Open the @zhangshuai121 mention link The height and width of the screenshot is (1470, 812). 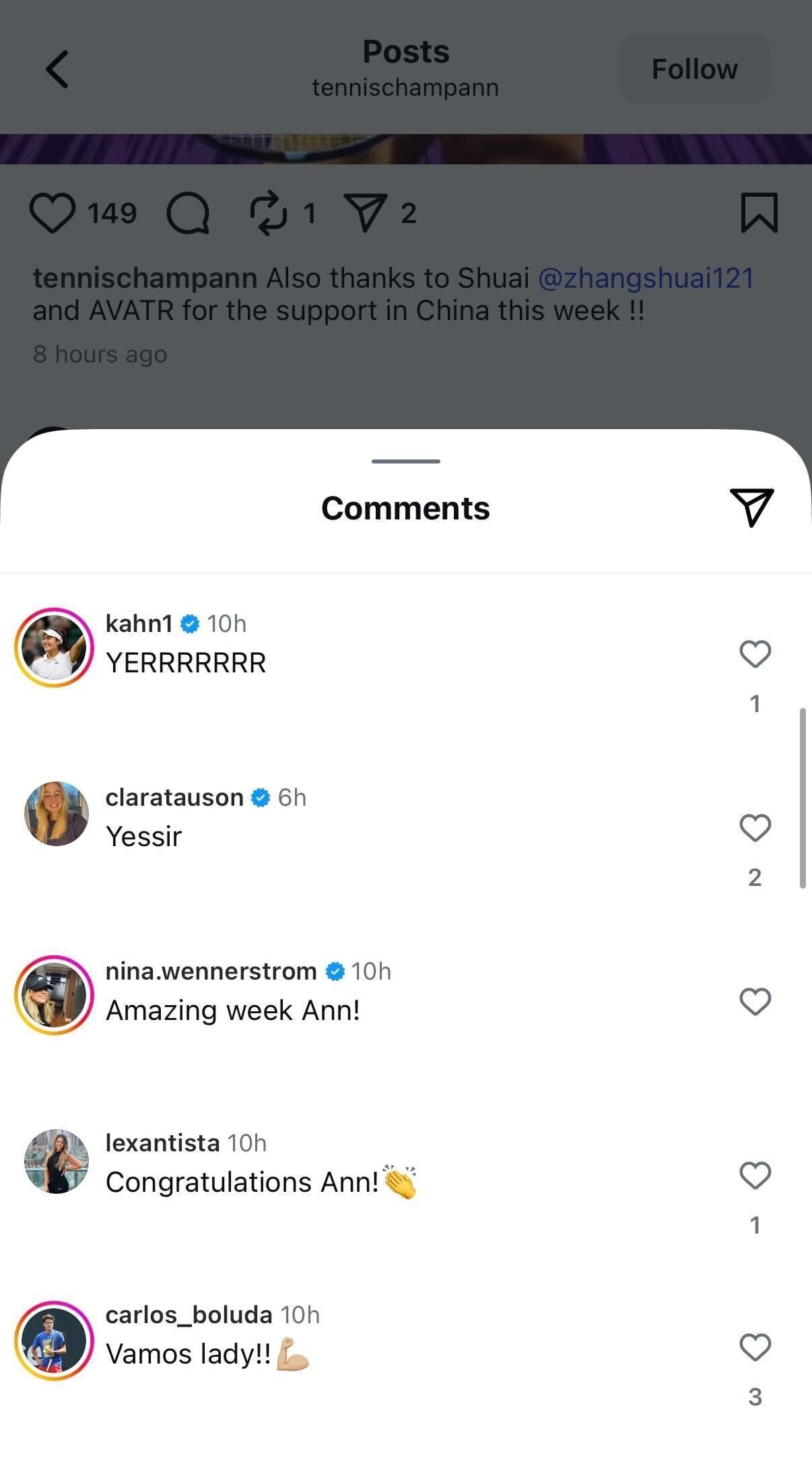coord(646,278)
